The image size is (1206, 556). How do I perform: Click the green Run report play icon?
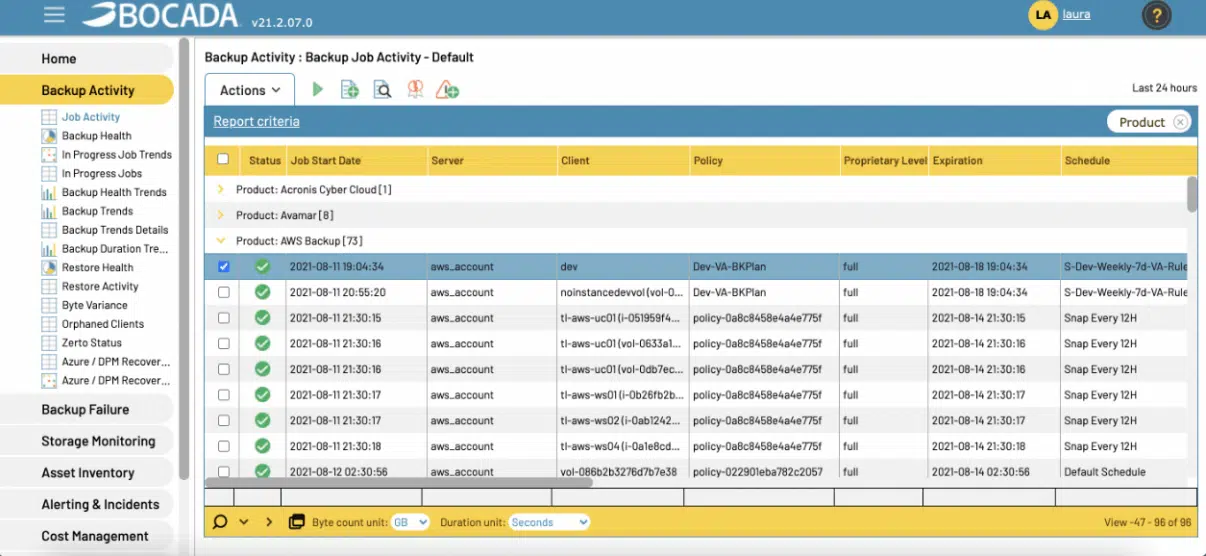pyautogui.click(x=317, y=90)
